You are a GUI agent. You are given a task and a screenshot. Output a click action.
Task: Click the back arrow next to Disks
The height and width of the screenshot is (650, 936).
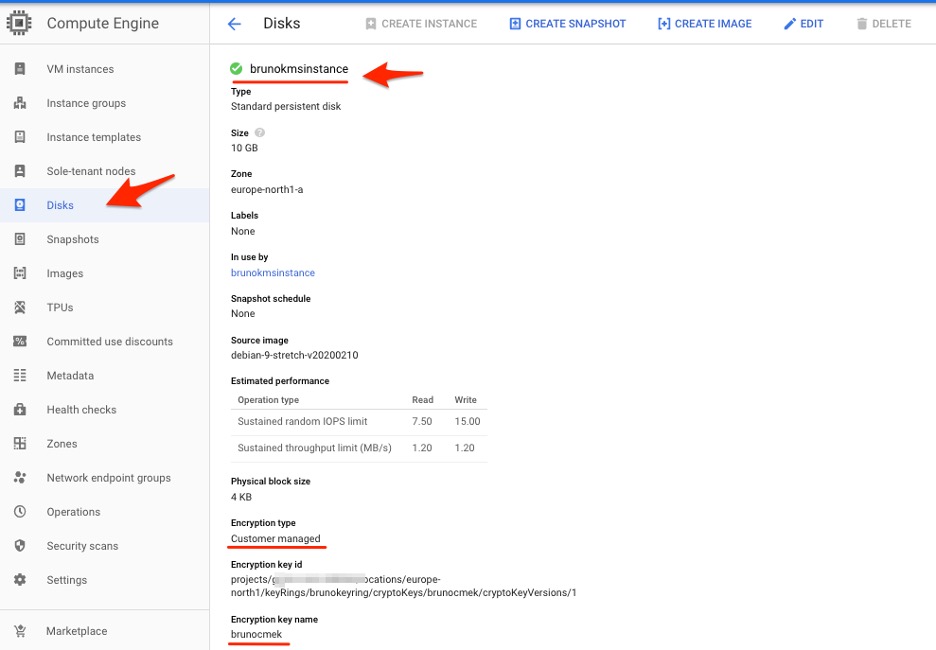(x=234, y=24)
